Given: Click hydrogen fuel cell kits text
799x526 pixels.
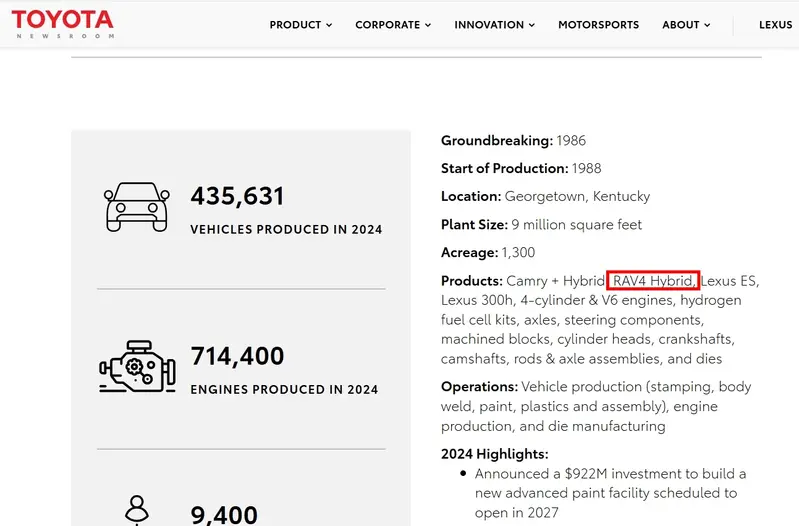Looking at the screenshot, I should coord(591,310).
